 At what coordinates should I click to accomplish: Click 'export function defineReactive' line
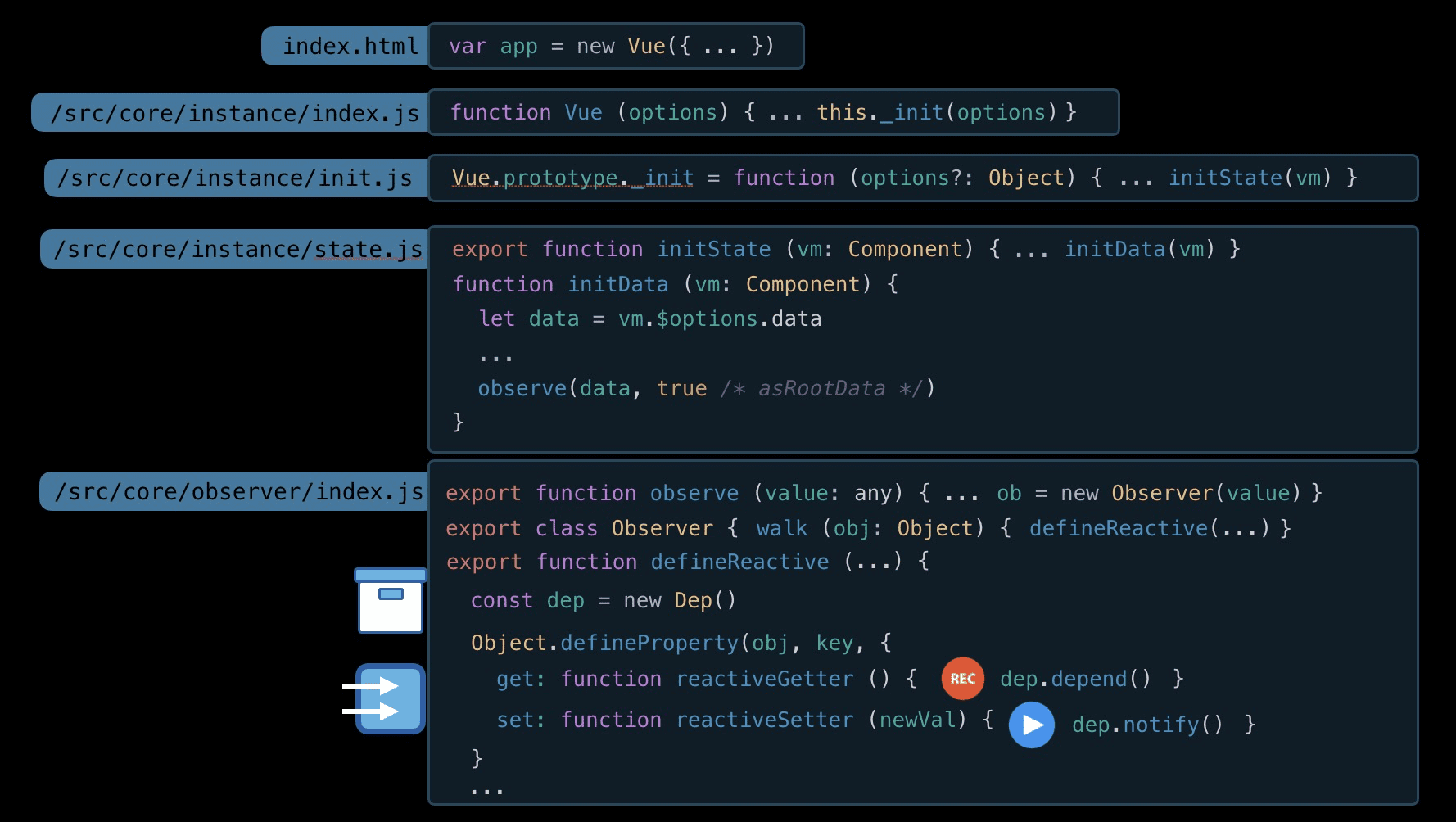click(688, 562)
